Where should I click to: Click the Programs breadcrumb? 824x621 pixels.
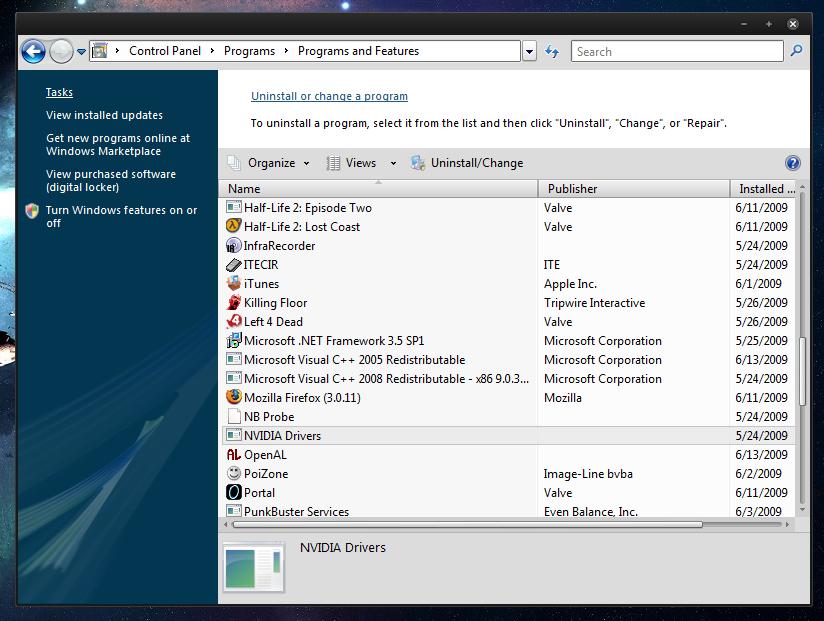point(249,51)
